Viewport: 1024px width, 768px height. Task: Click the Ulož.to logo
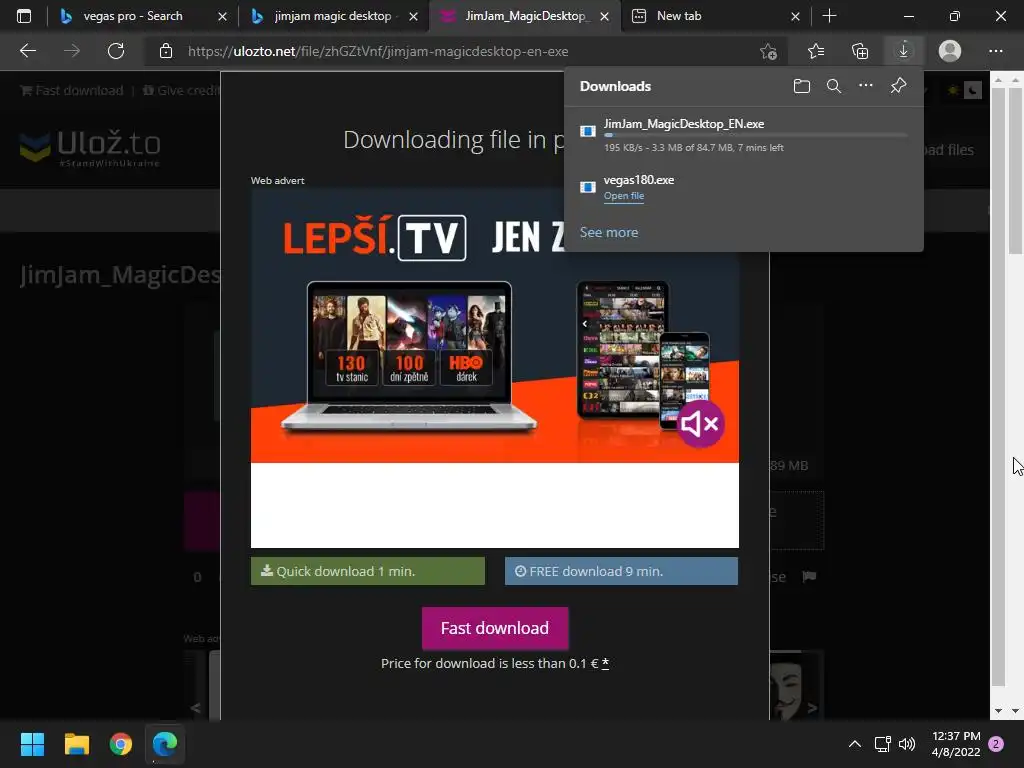coord(90,146)
